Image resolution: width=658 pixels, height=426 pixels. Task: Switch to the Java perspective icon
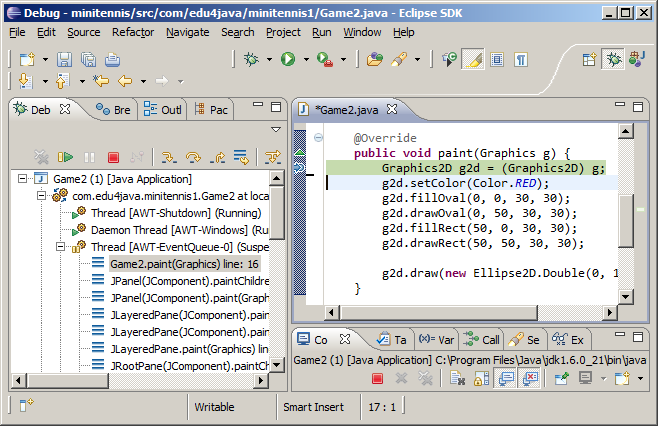(637, 59)
